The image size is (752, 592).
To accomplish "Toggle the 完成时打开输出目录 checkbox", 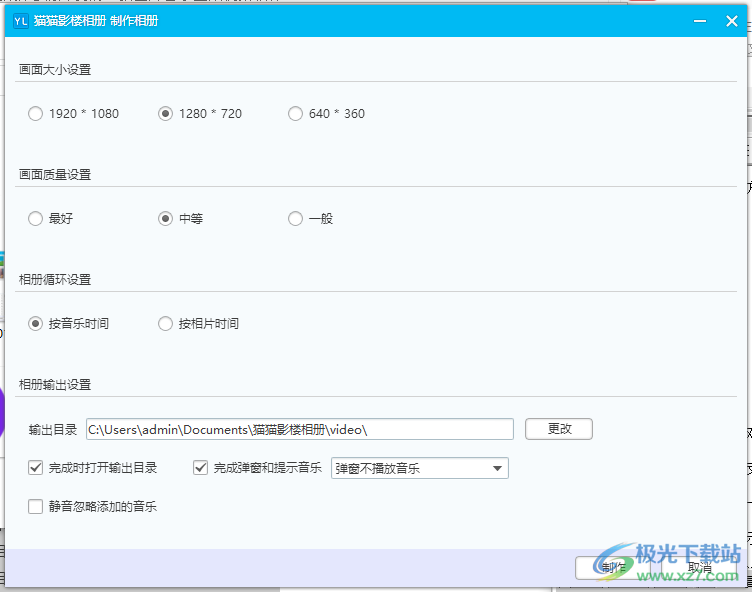I will point(37,467).
